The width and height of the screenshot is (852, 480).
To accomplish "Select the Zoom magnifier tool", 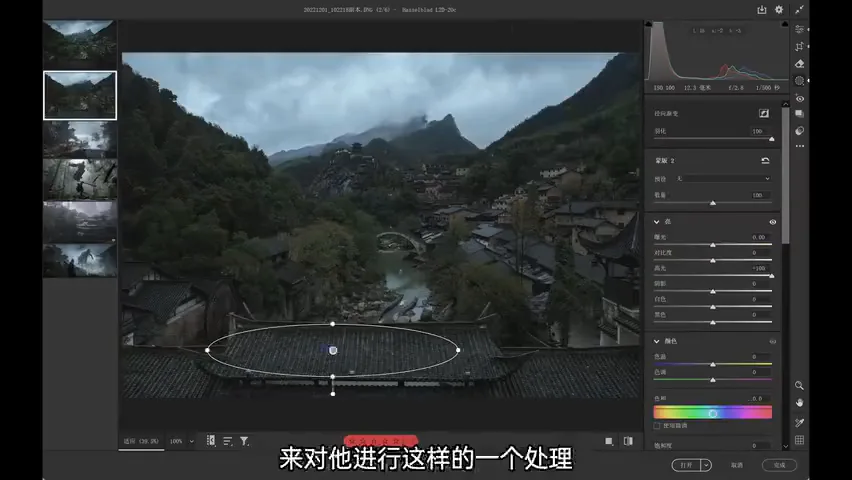I will pyautogui.click(x=799, y=385).
